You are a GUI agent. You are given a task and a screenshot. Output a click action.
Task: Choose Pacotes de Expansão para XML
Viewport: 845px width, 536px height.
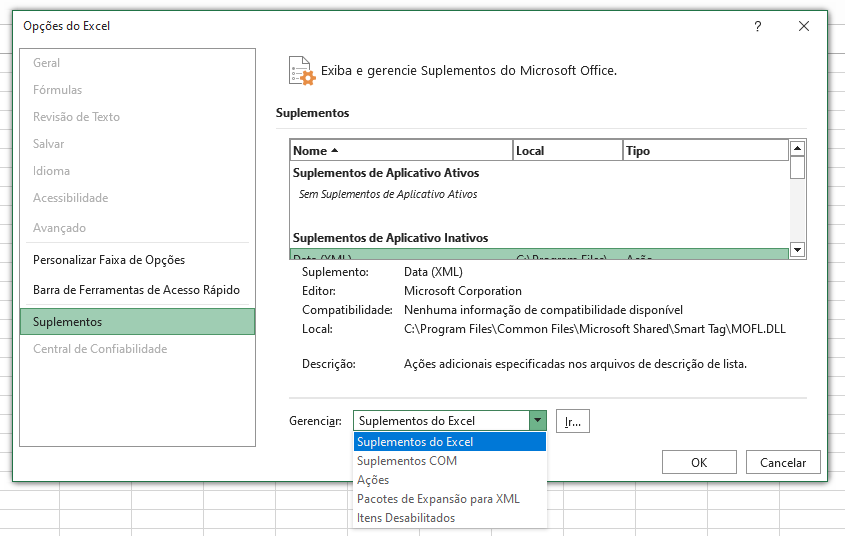point(450,499)
